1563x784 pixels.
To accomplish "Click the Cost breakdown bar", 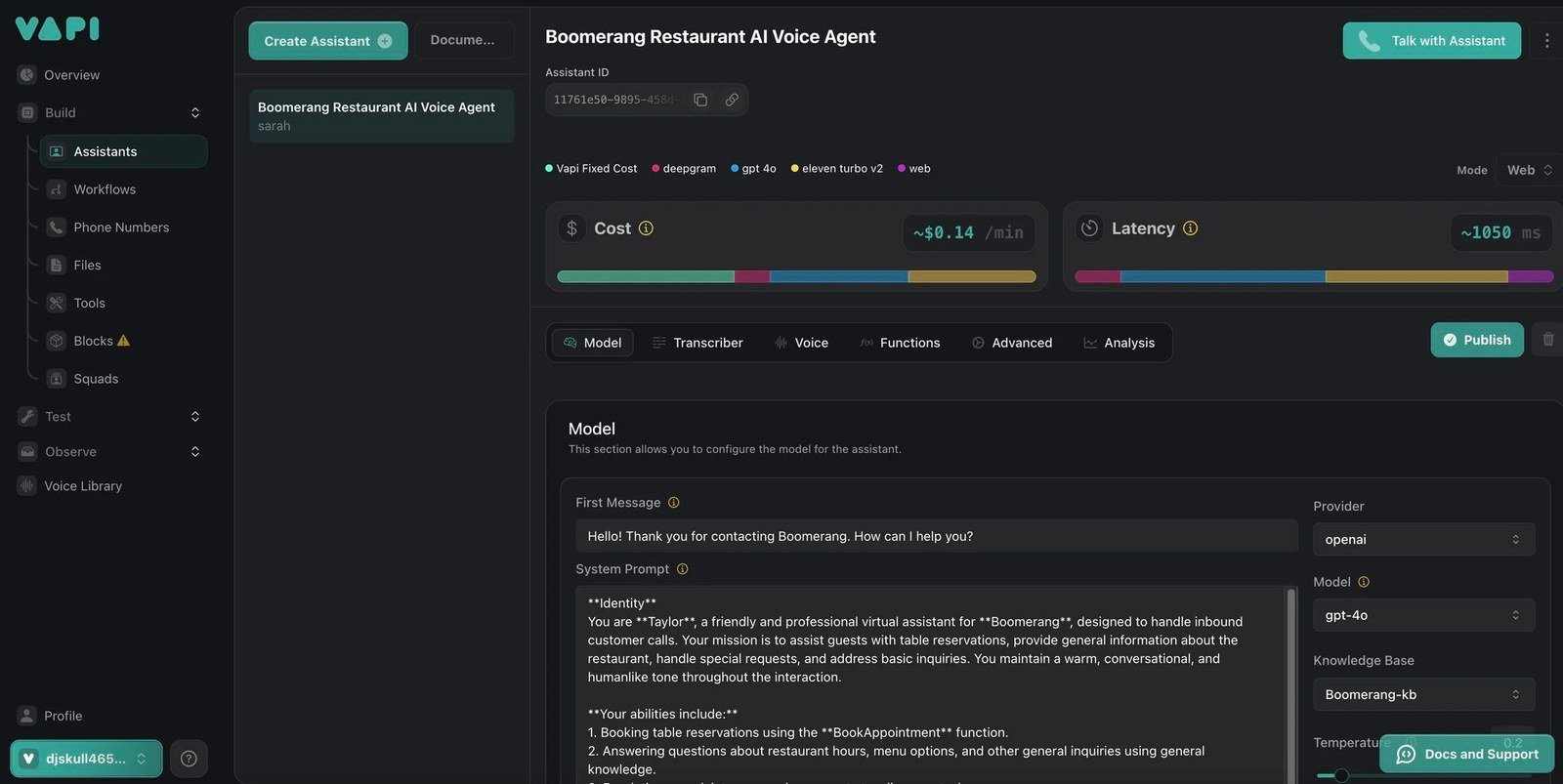I will (796, 277).
